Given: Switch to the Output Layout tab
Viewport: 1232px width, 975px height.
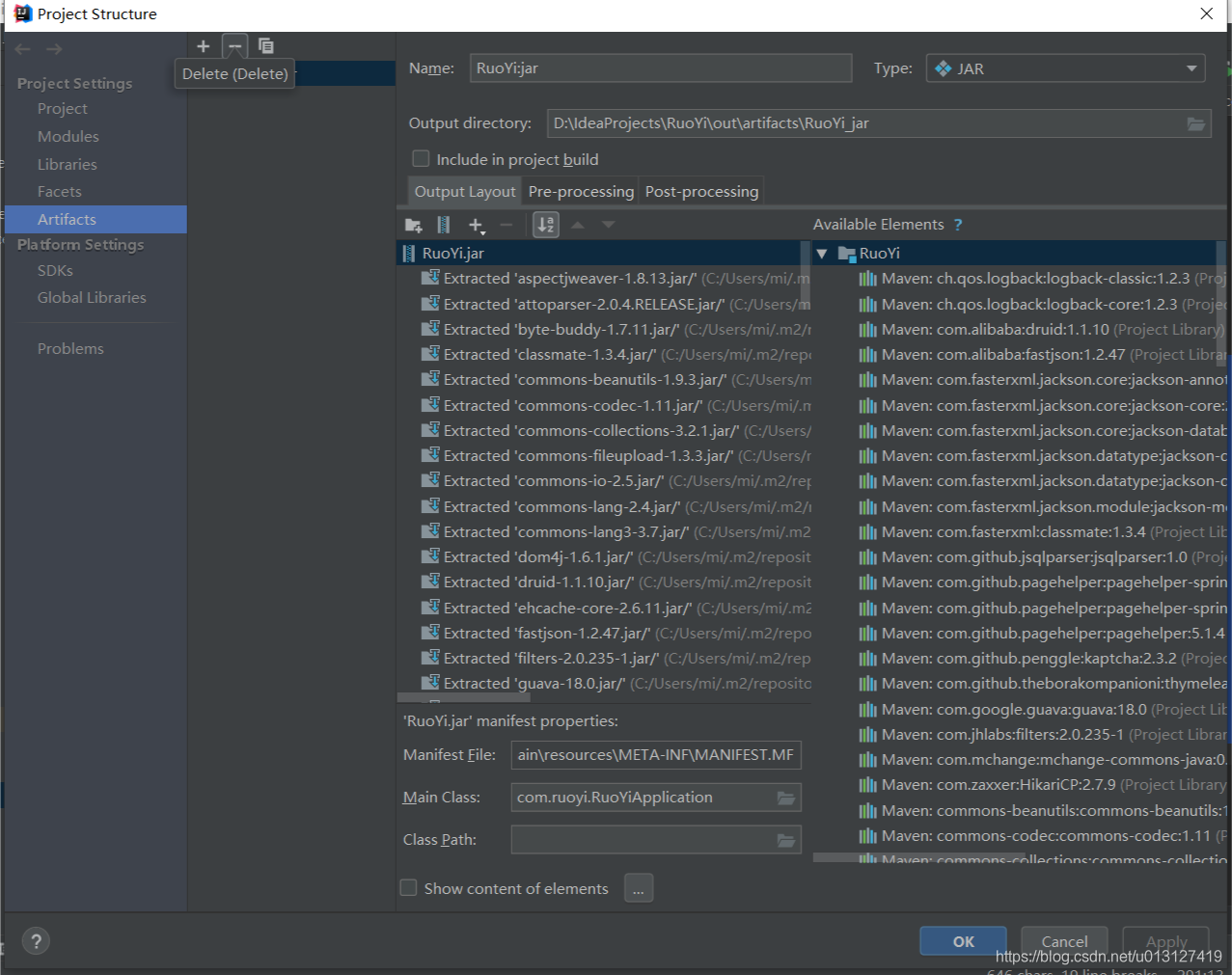Looking at the screenshot, I should coord(465,191).
